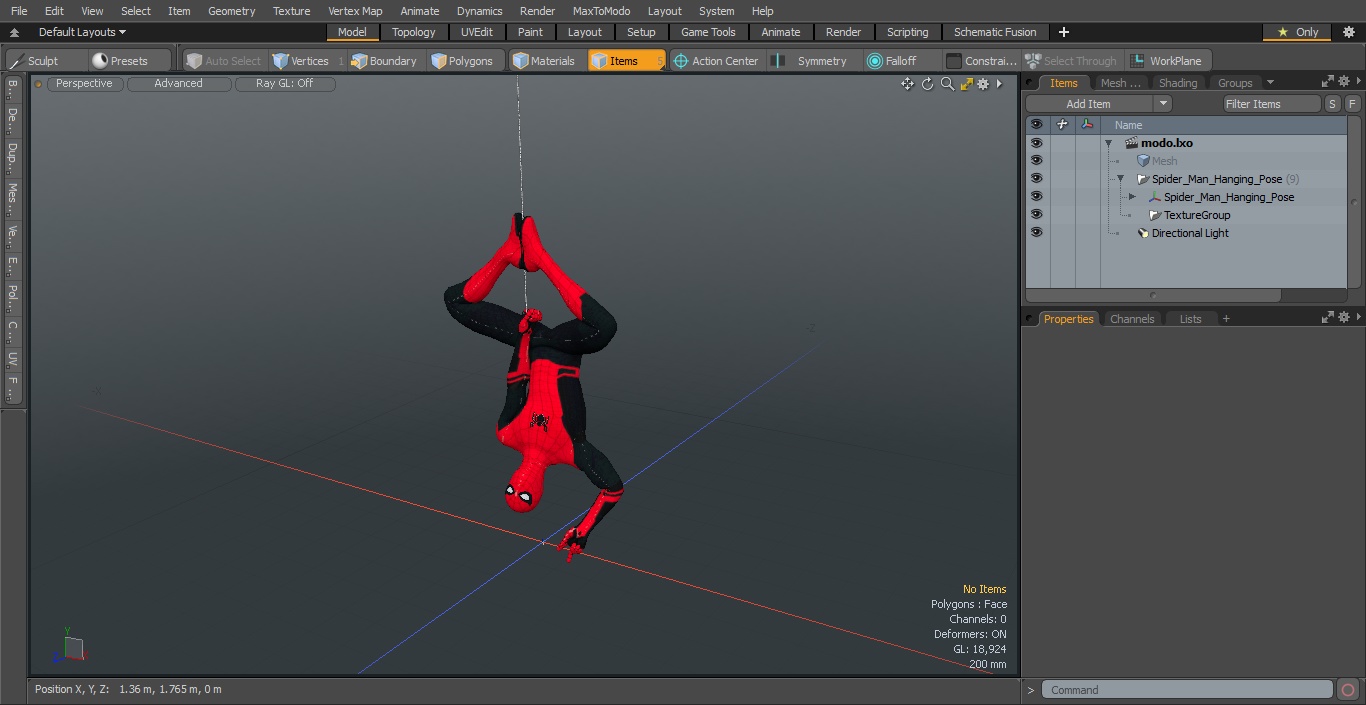Viewport: 1366px width, 705px height.
Task: Switch to the UVEdit layout tab
Action: tap(477, 32)
